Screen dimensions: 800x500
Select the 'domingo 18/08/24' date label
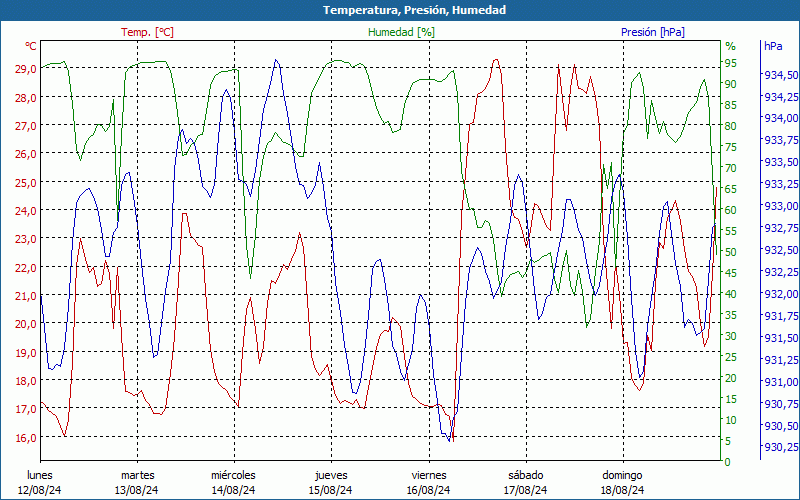coord(622,483)
